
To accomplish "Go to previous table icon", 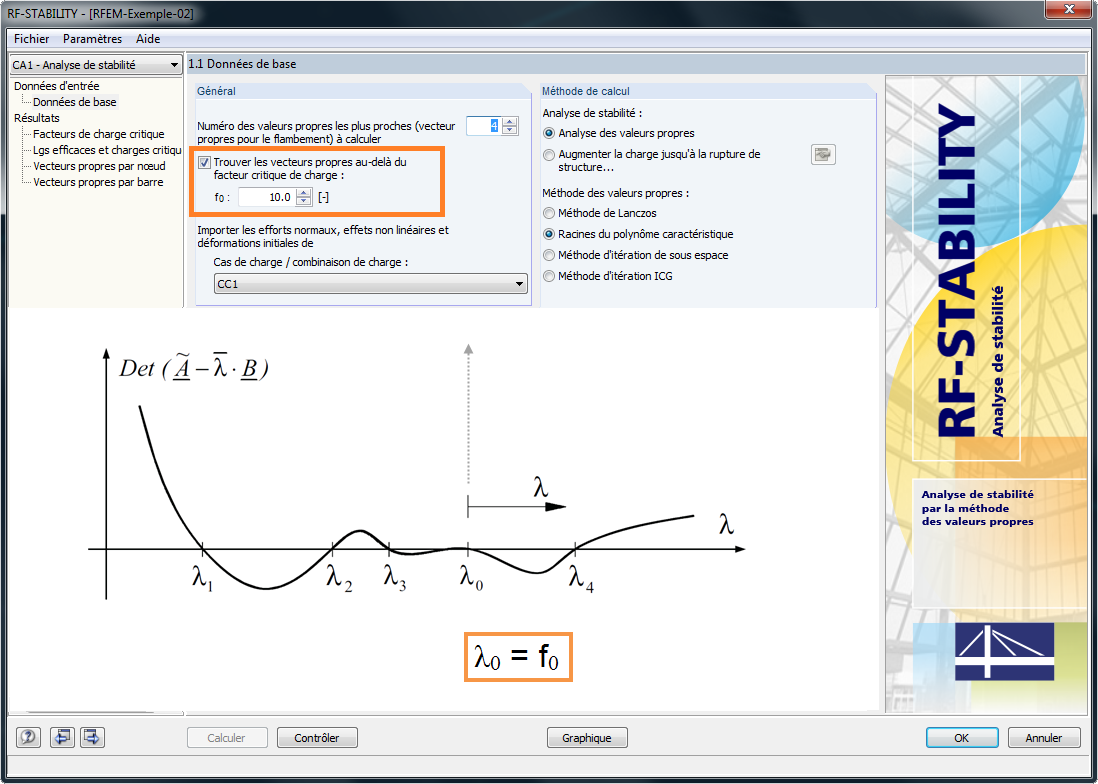I will 62,737.
